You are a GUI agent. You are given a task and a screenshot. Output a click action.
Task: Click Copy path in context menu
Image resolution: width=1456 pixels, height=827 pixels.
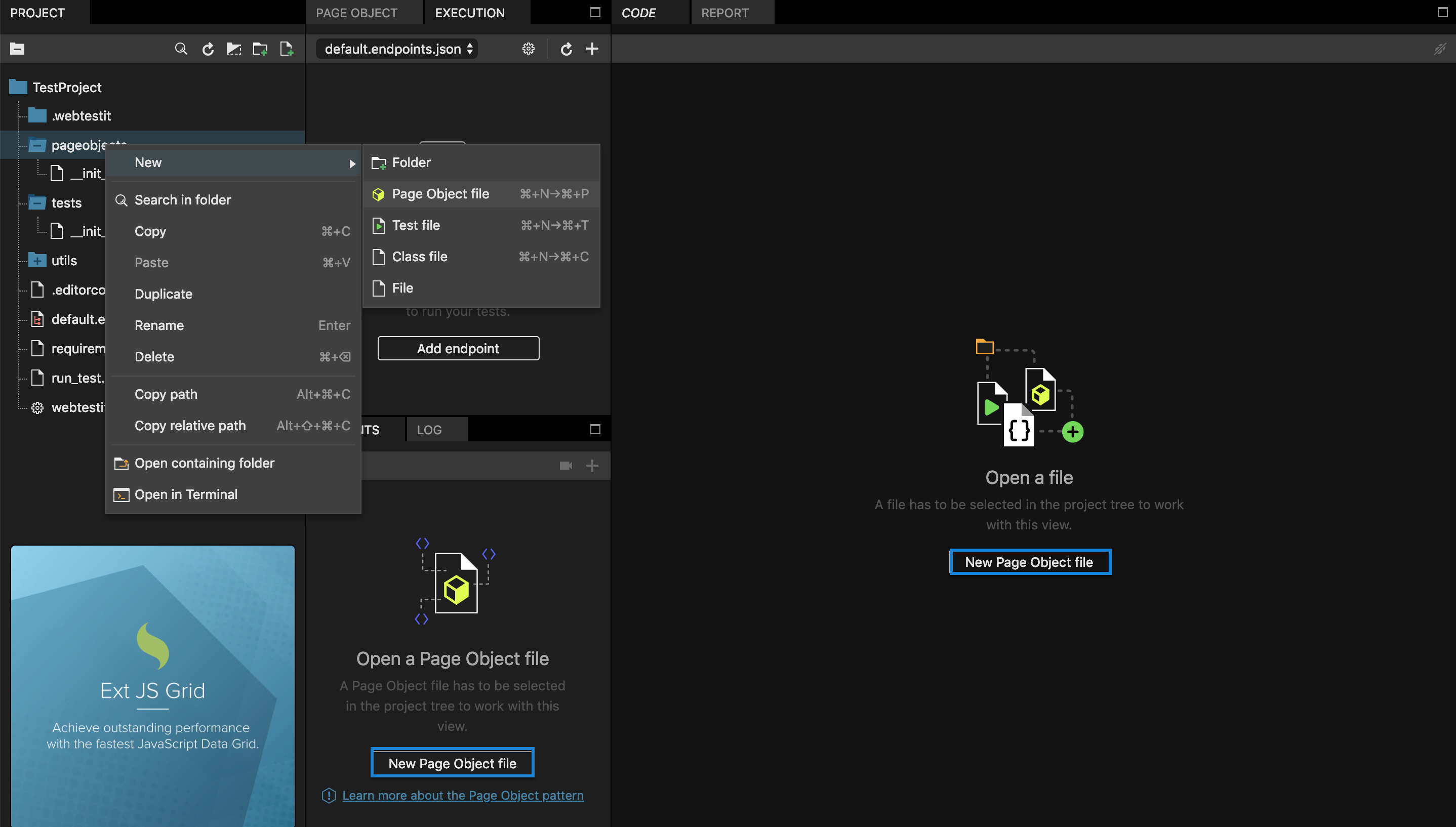click(x=233, y=394)
